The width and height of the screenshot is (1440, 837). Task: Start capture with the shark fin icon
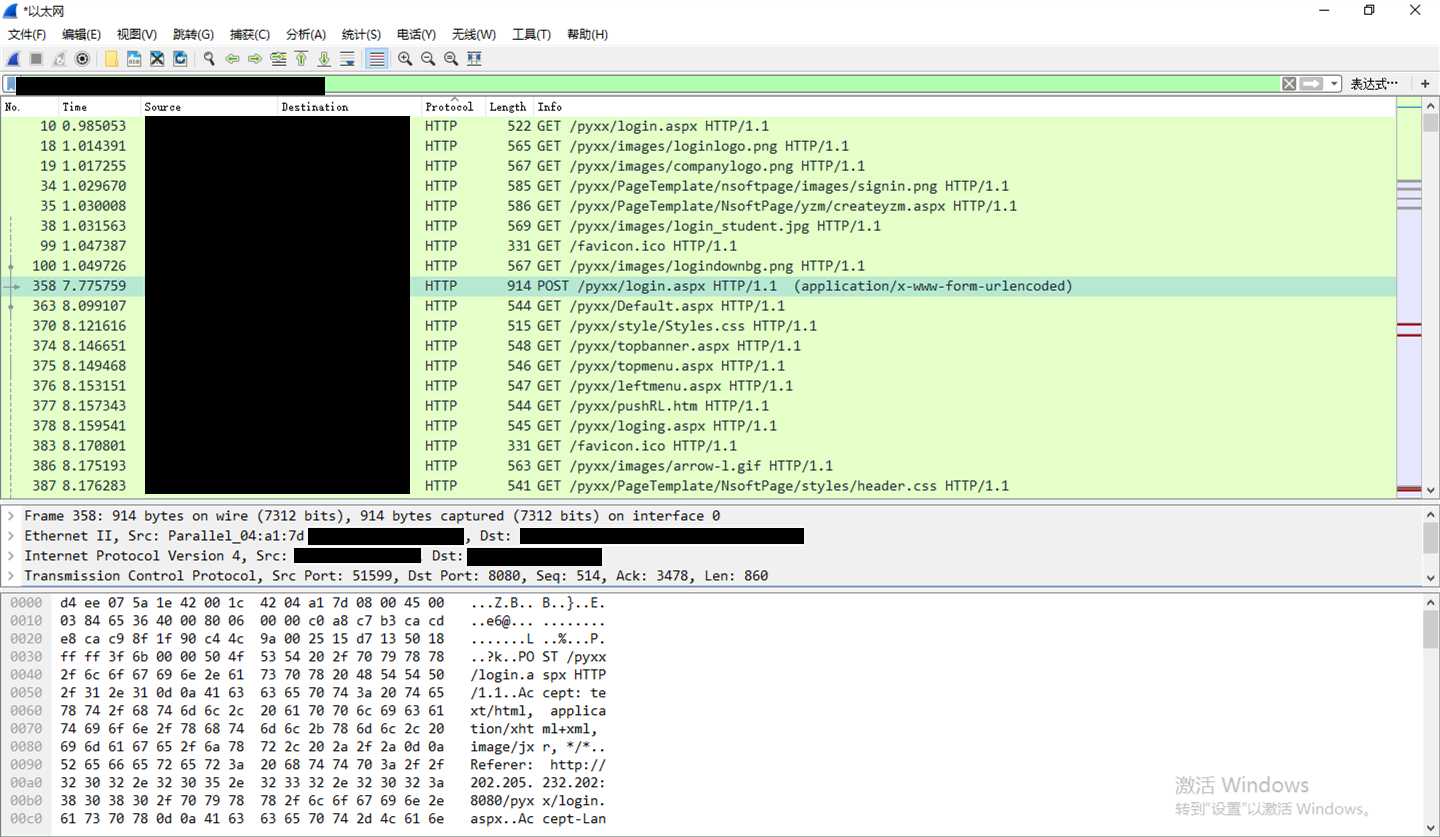[x=14, y=59]
